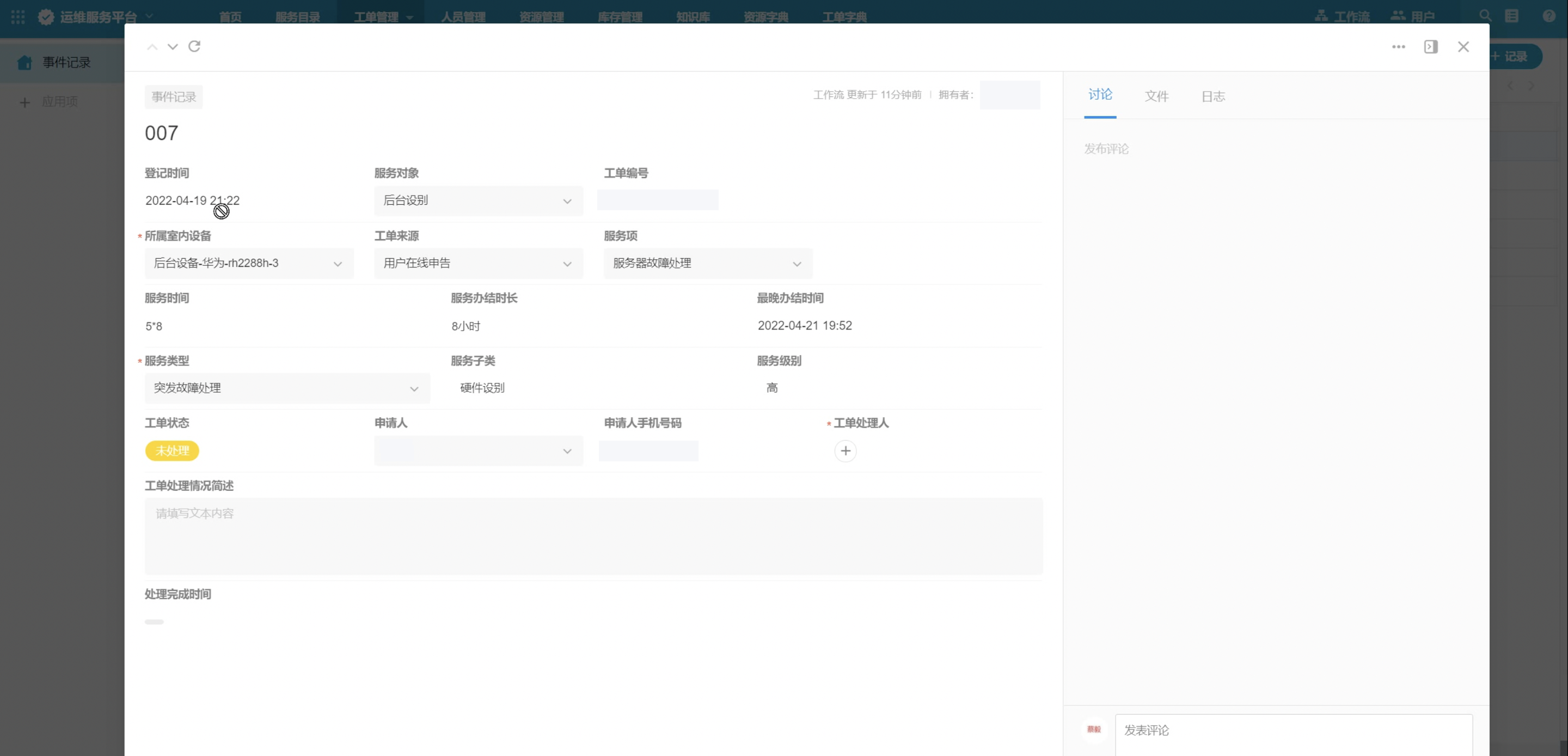Open 知识库 in the top navigation
This screenshot has width=1568, height=756.
pyautogui.click(x=693, y=17)
